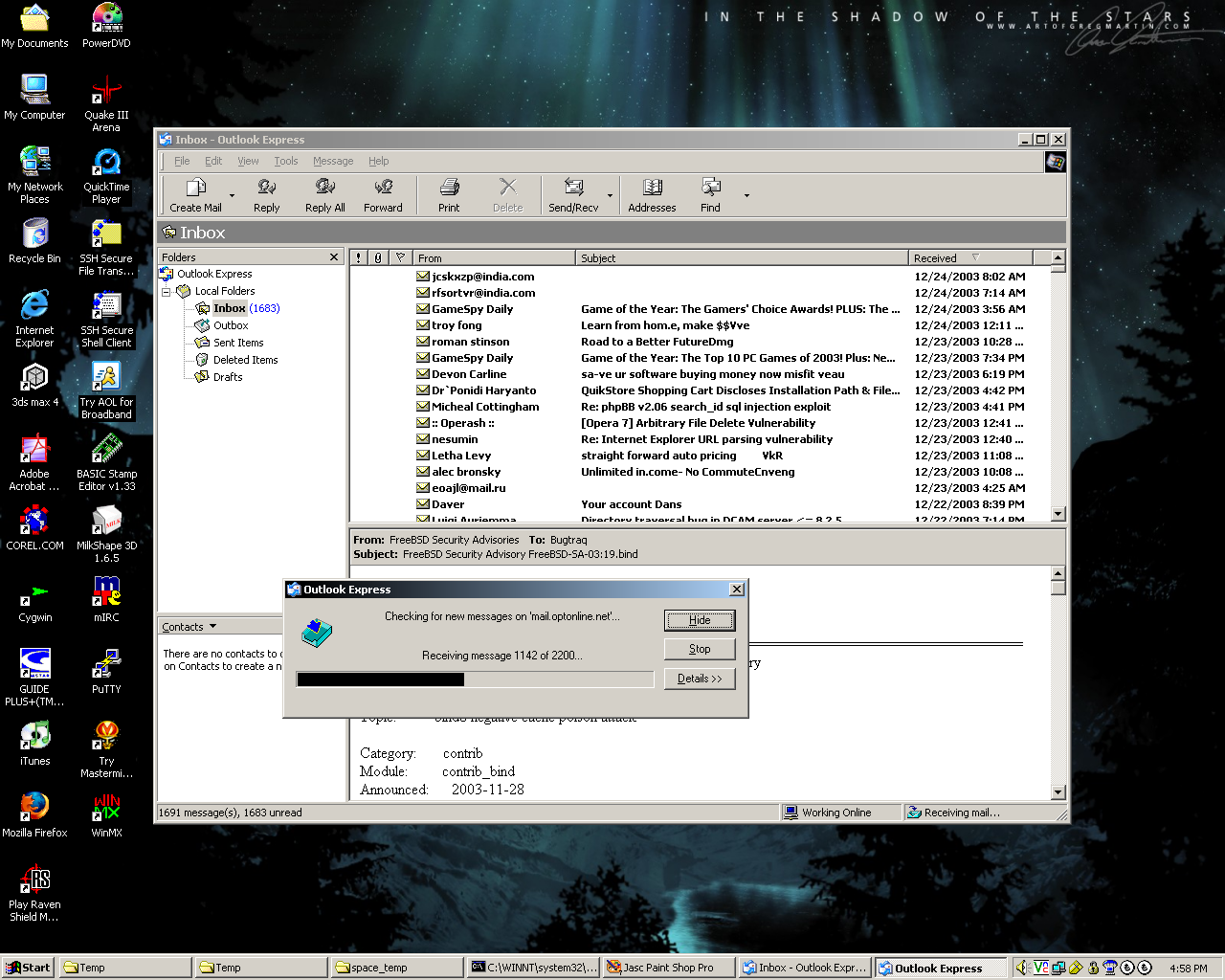Open the Recycle Bin desktop icon

point(34,240)
